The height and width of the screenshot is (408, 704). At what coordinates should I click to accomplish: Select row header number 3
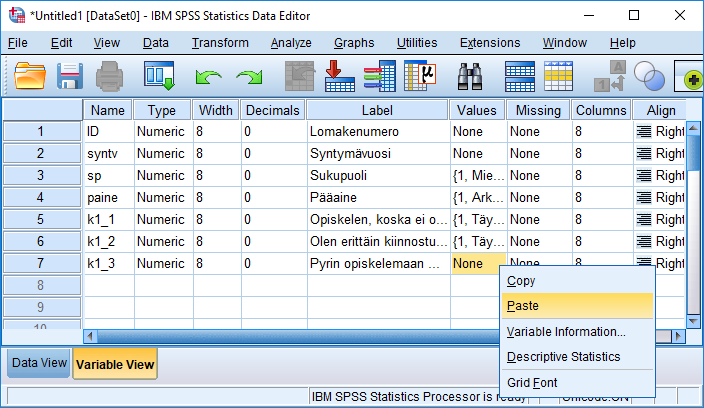[42, 175]
